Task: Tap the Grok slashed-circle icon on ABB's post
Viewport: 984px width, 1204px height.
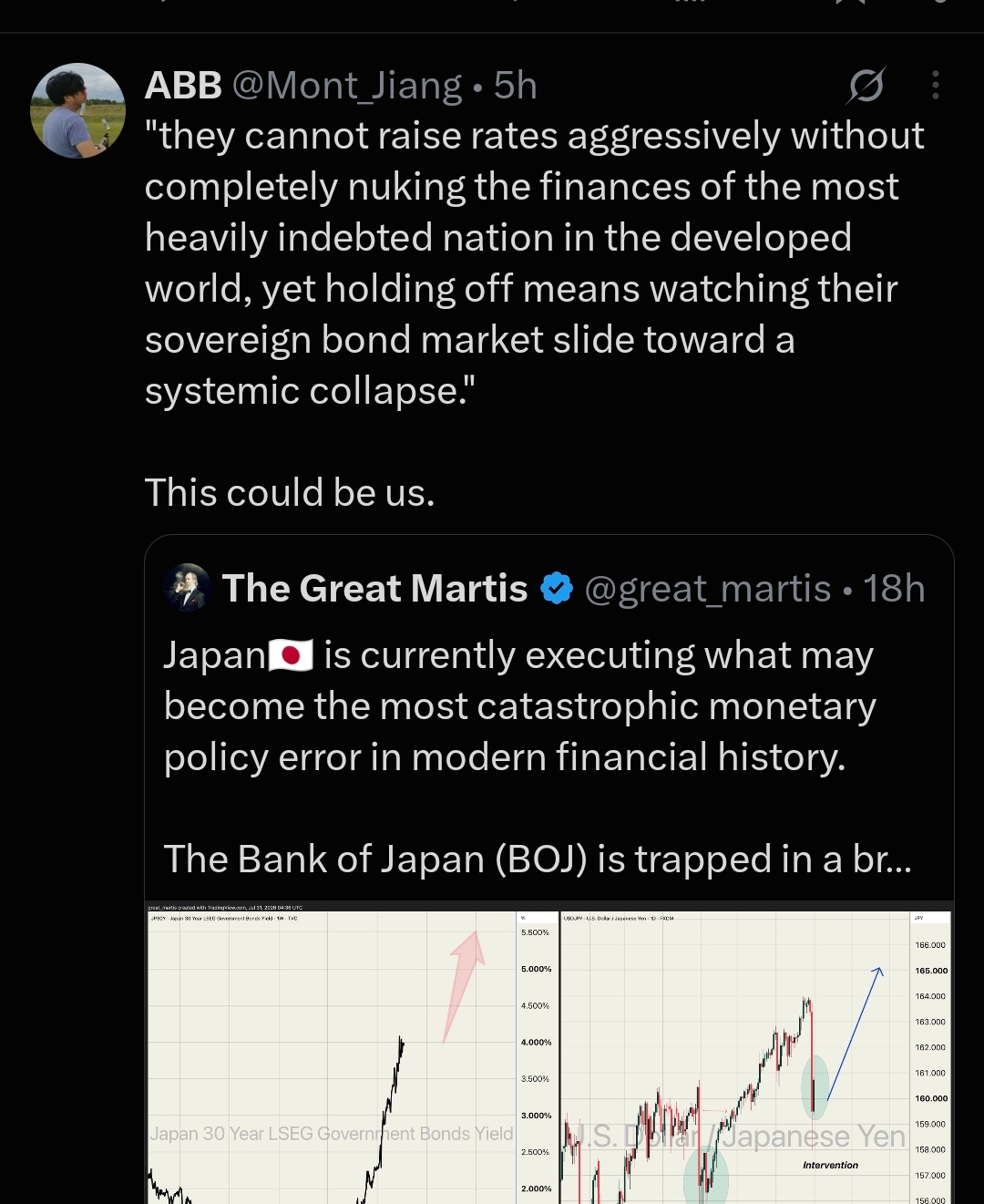Action: pyautogui.click(x=866, y=86)
